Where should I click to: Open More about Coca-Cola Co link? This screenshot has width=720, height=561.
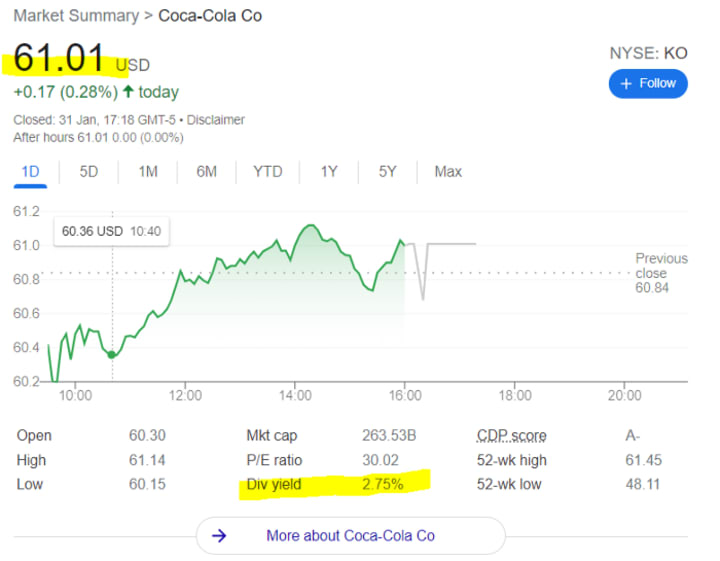point(351,535)
